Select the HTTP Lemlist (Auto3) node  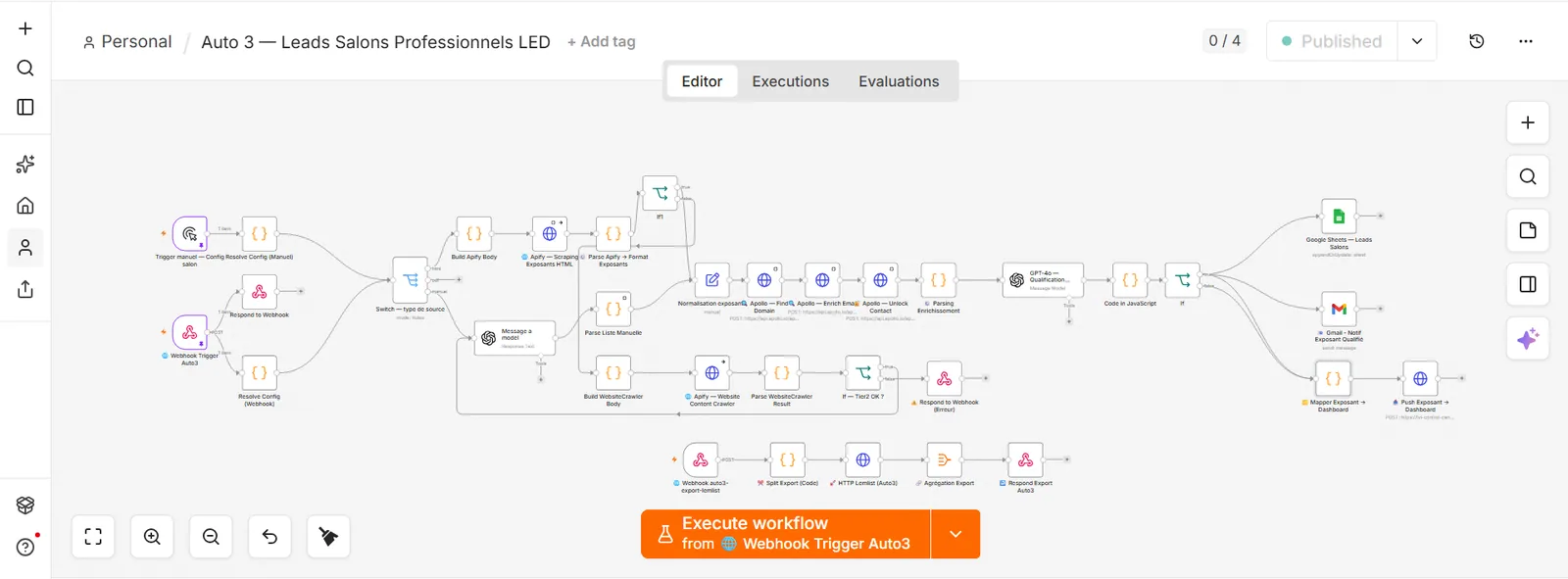point(863,460)
